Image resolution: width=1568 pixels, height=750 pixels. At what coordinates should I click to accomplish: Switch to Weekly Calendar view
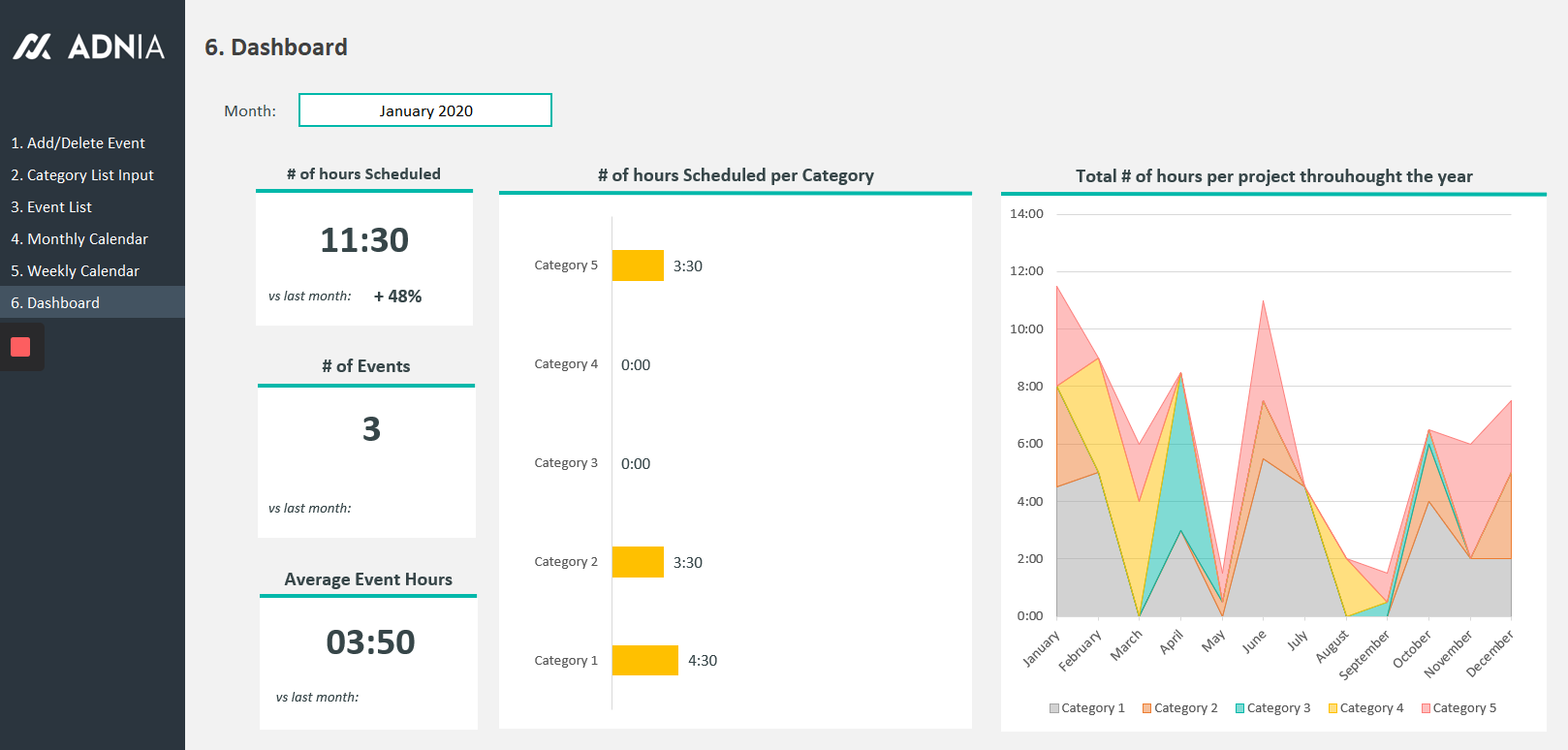[75, 270]
